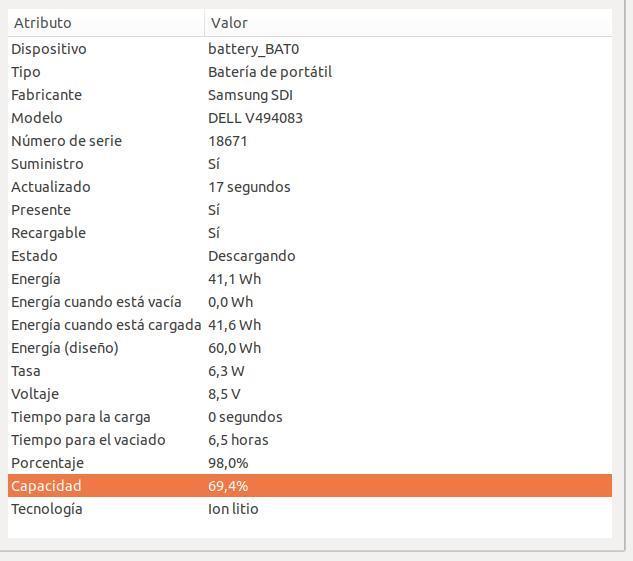Click the 6,5 horas value
The height and width of the screenshot is (561, 633).
coord(238,440)
